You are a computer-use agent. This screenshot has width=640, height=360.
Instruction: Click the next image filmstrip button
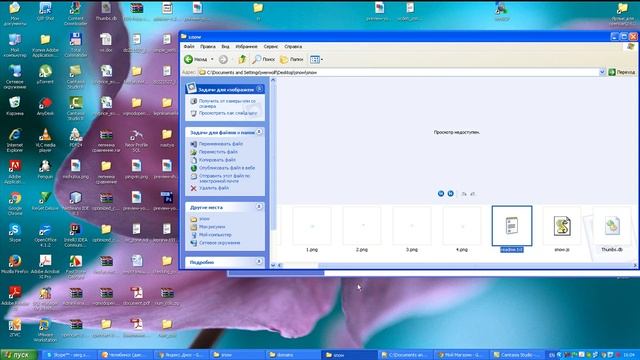450,193
